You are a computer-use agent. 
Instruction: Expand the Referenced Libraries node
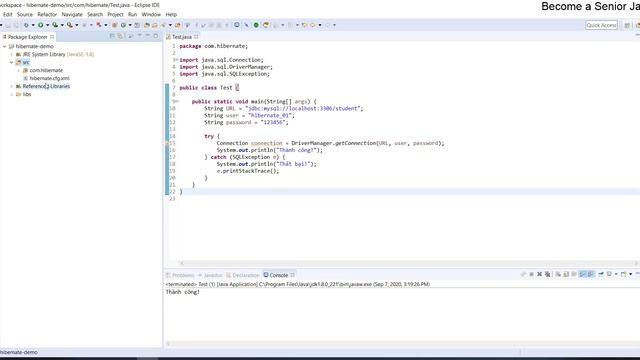pyautogui.click(x=11, y=86)
